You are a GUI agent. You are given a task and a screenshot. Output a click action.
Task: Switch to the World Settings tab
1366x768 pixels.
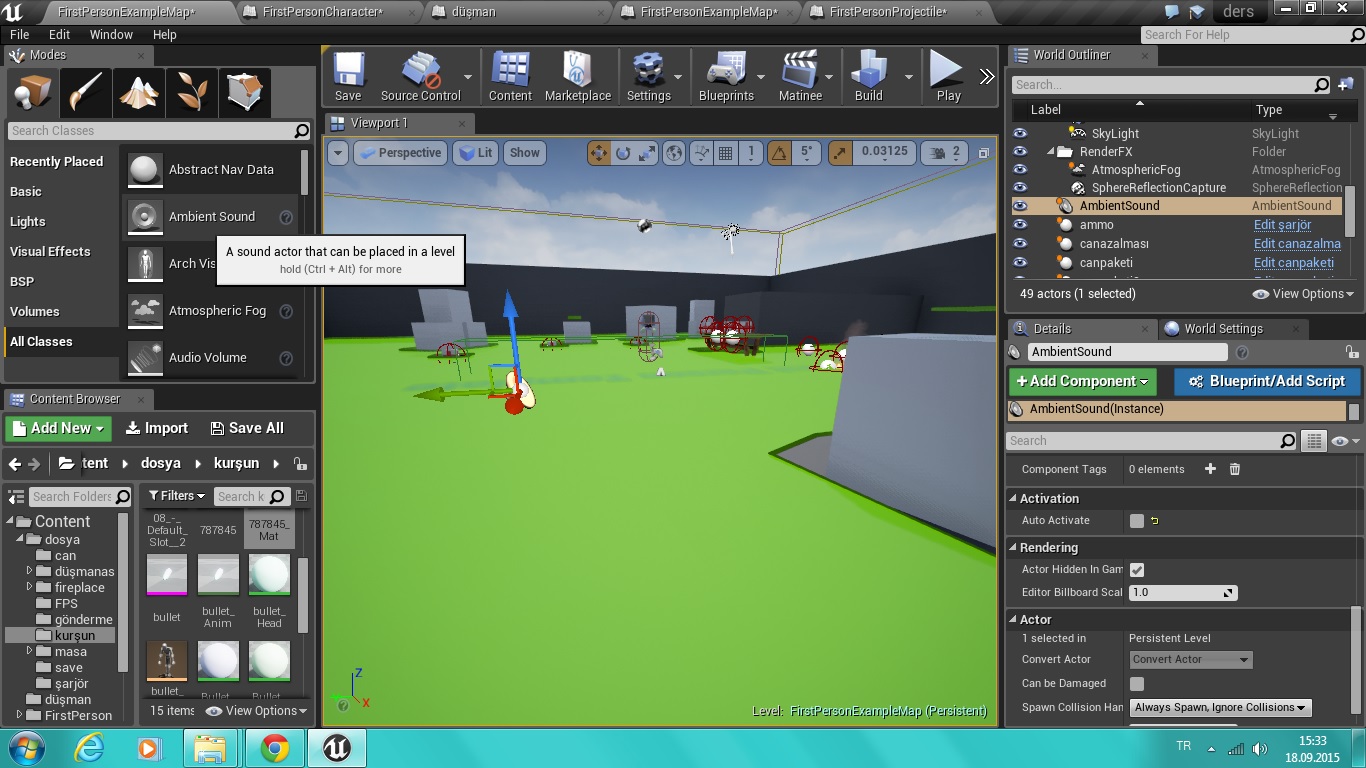click(x=1222, y=329)
